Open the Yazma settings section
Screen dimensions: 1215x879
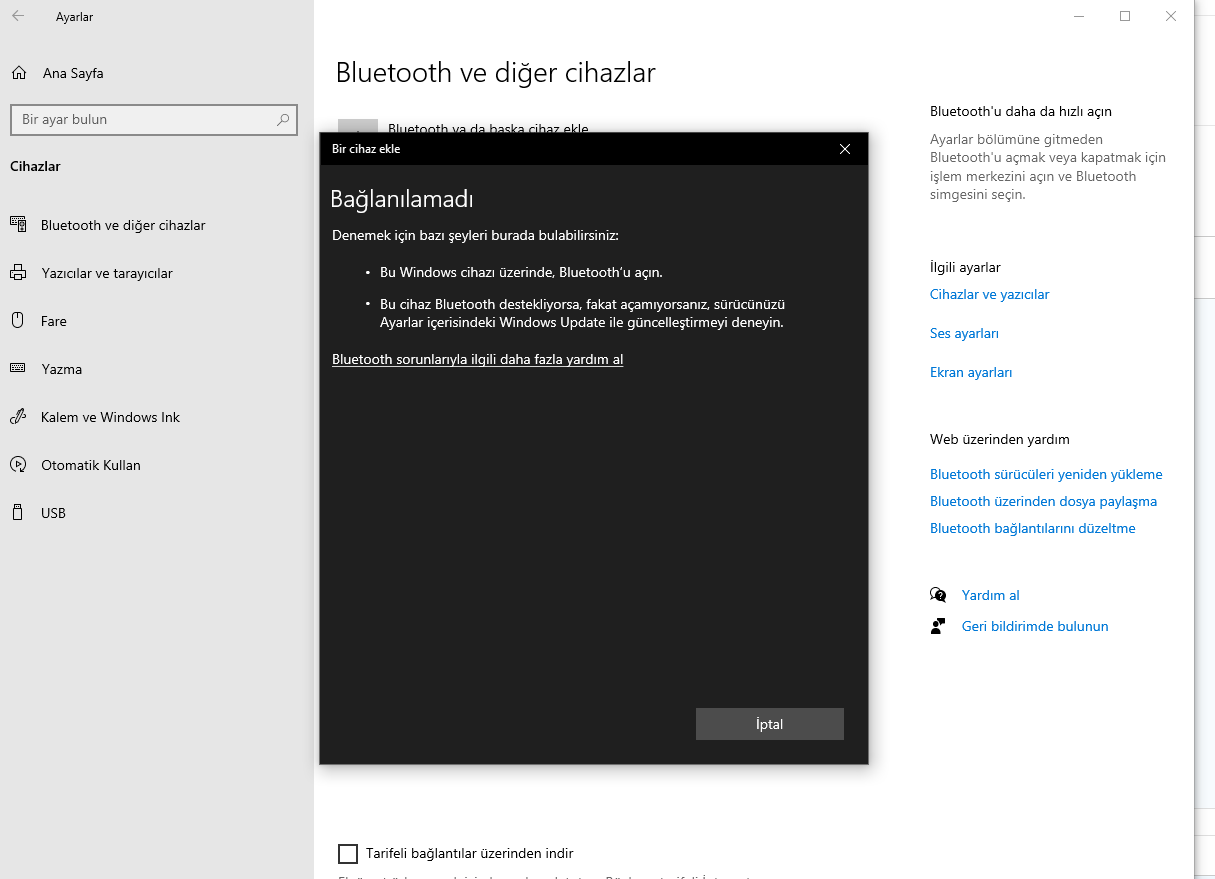(61, 369)
